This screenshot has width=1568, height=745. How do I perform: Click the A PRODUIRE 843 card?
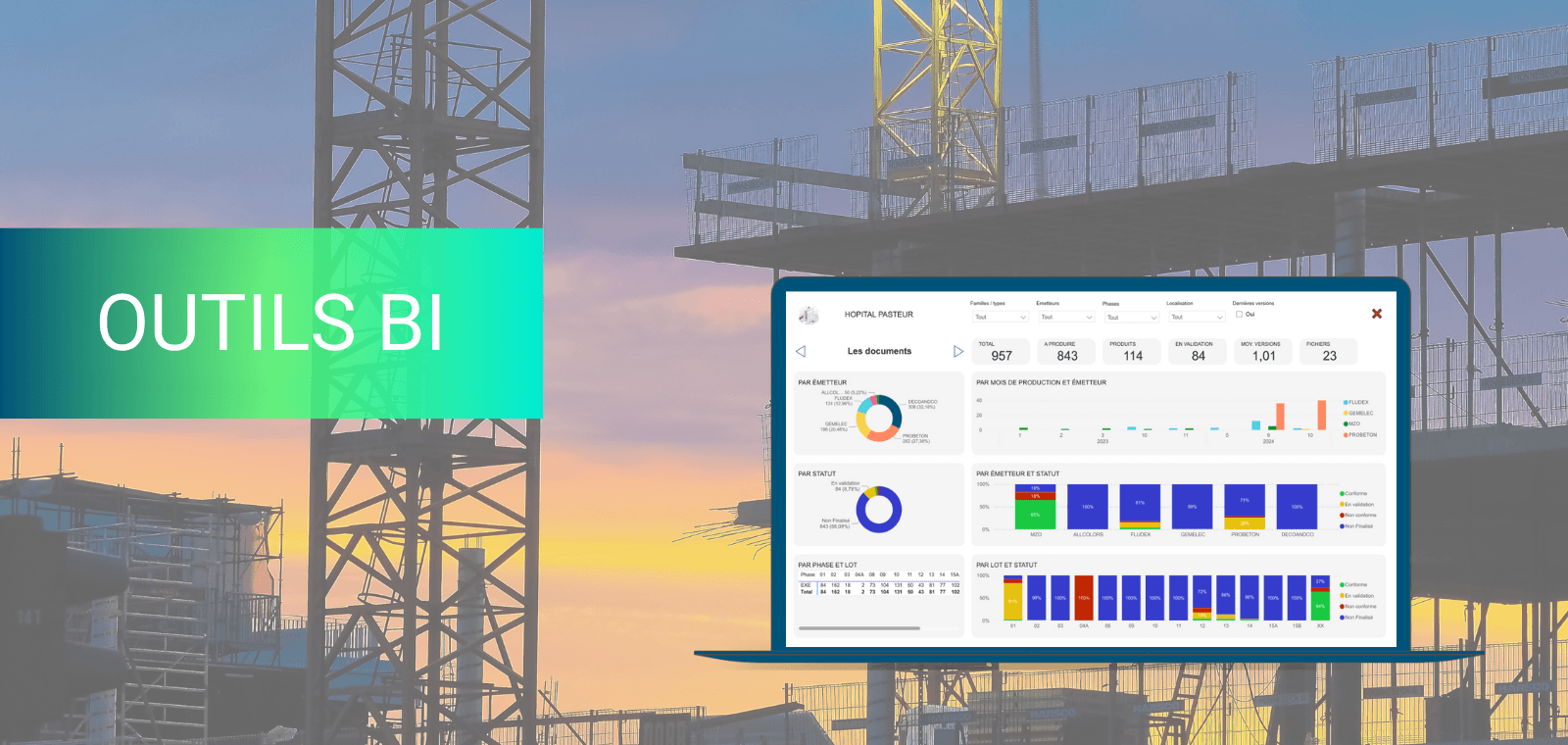(1066, 352)
